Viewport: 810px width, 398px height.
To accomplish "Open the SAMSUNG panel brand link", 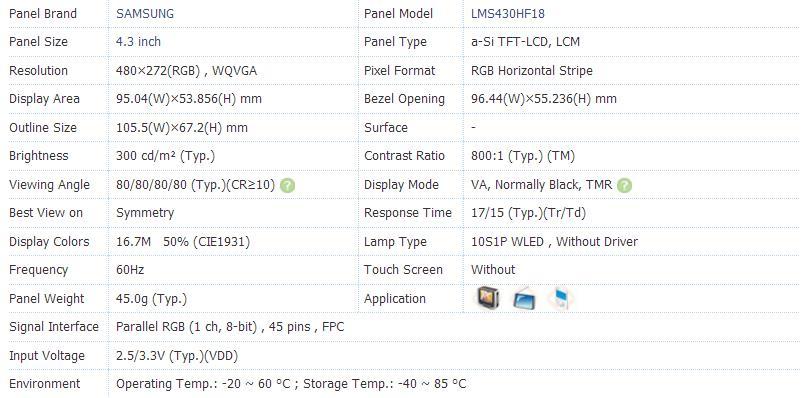I will 145,14.
